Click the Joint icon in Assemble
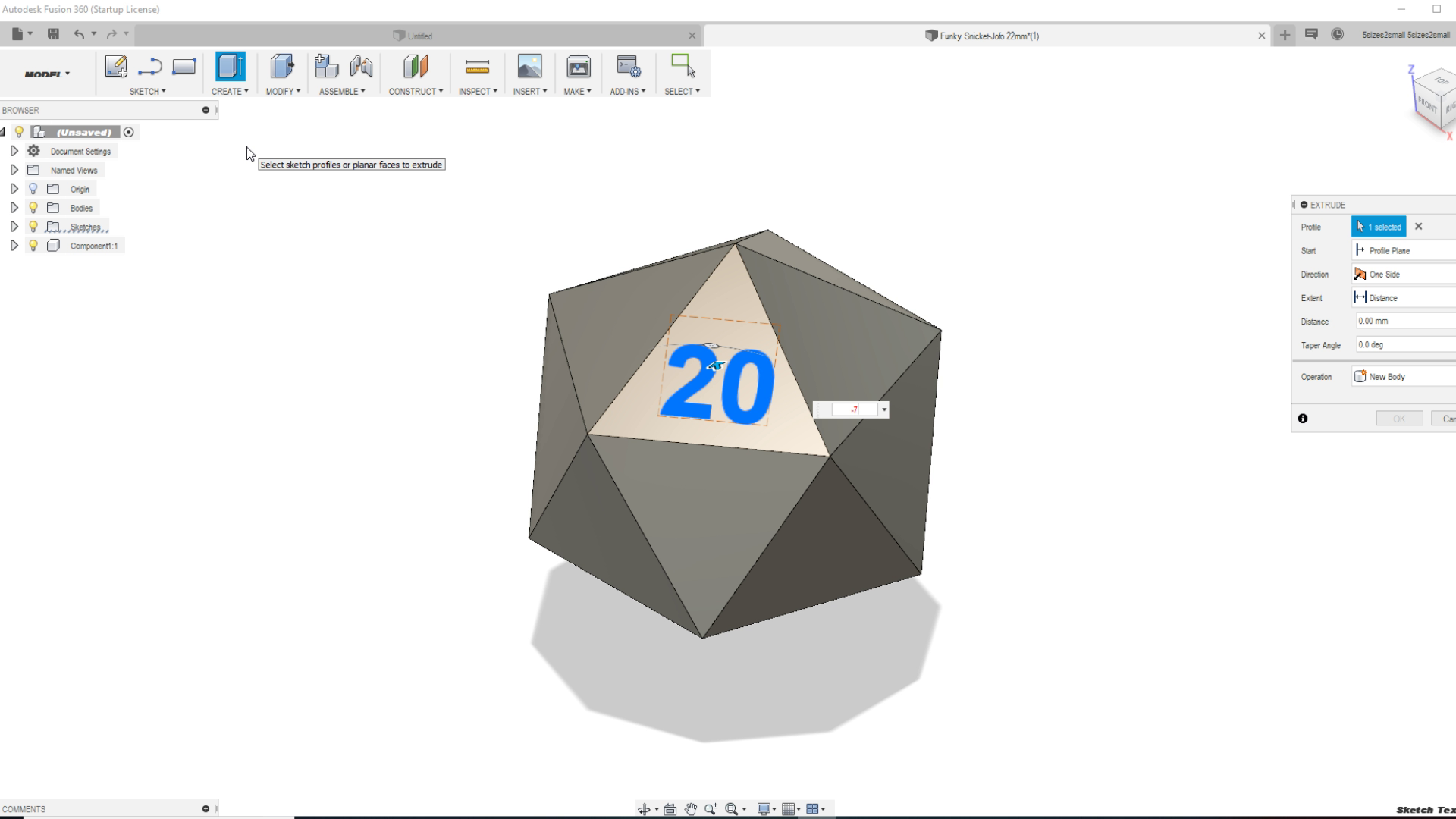 point(361,67)
